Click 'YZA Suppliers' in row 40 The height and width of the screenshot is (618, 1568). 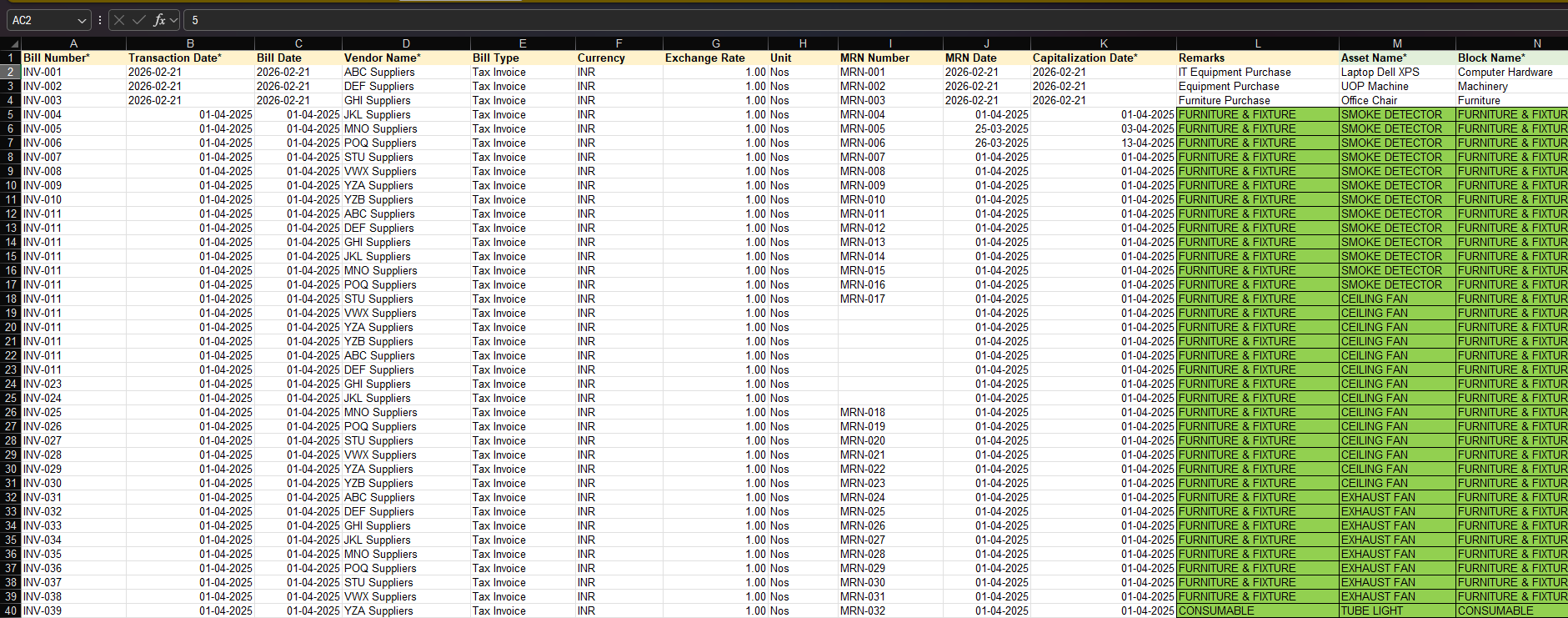pyautogui.click(x=406, y=610)
